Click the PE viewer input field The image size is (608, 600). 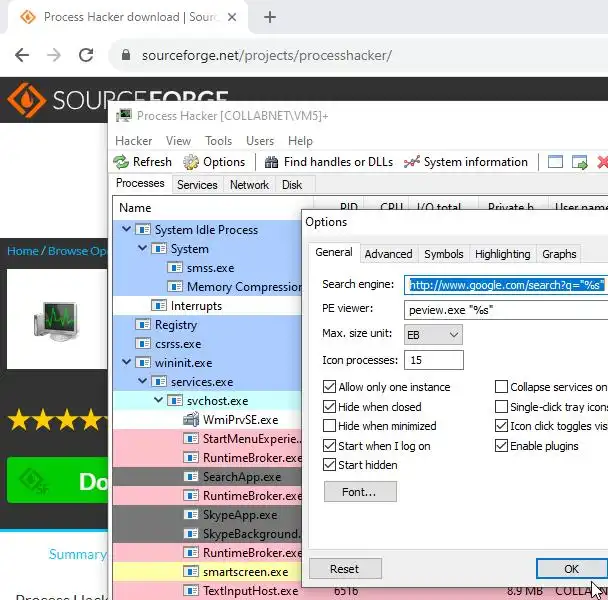point(506,310)
